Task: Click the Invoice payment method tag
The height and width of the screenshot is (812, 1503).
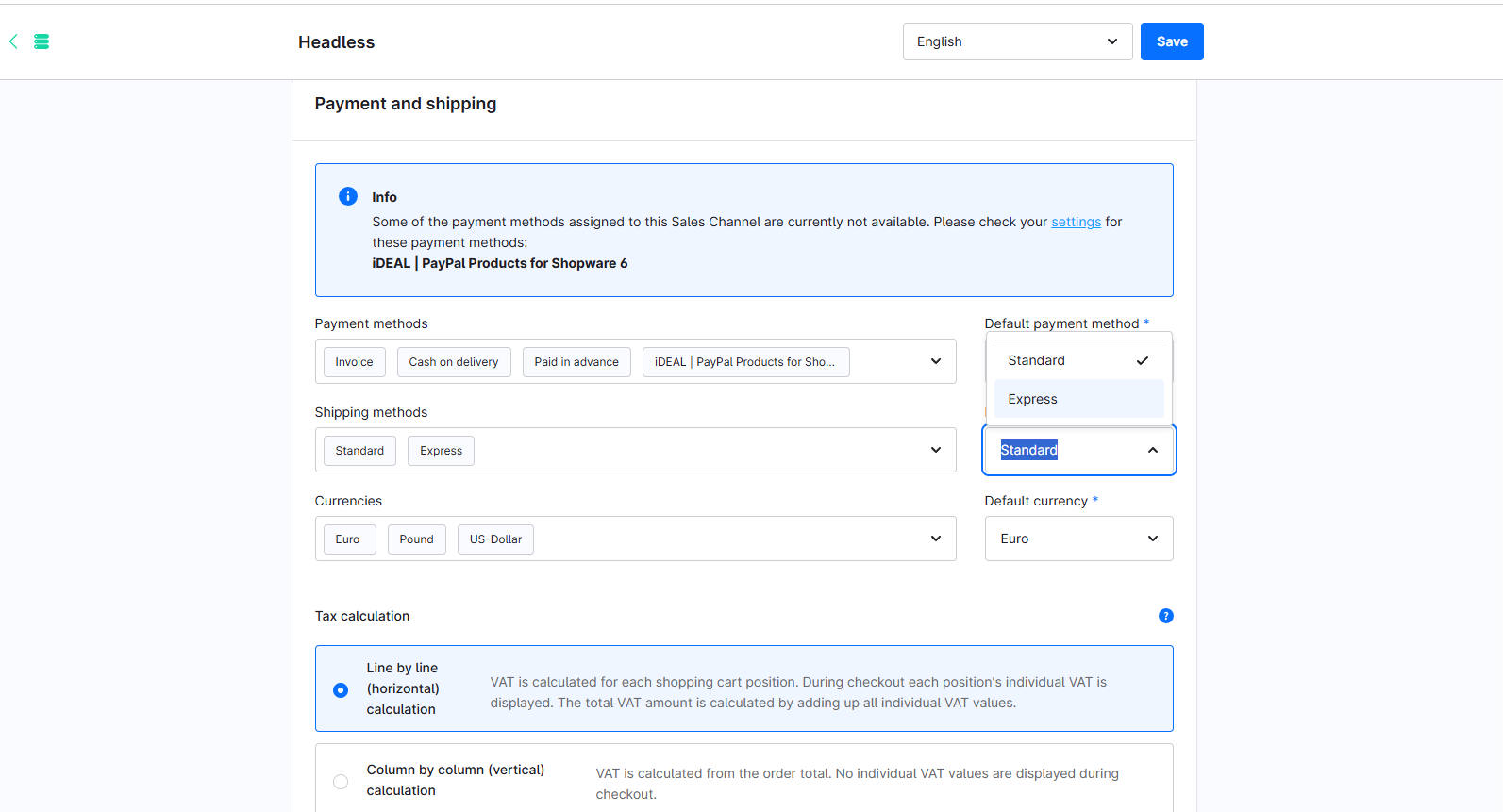Action: point(354,362)
